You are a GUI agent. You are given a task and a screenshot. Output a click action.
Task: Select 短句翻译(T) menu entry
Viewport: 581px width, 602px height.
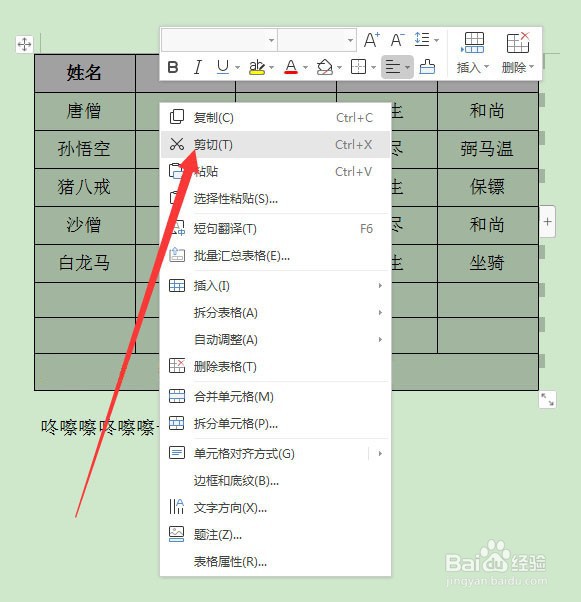[275, 228]
